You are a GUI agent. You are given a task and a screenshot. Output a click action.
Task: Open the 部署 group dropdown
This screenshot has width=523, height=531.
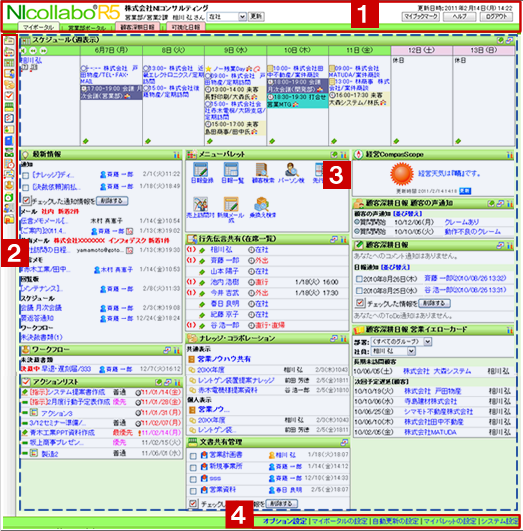(x=401, y=341)
